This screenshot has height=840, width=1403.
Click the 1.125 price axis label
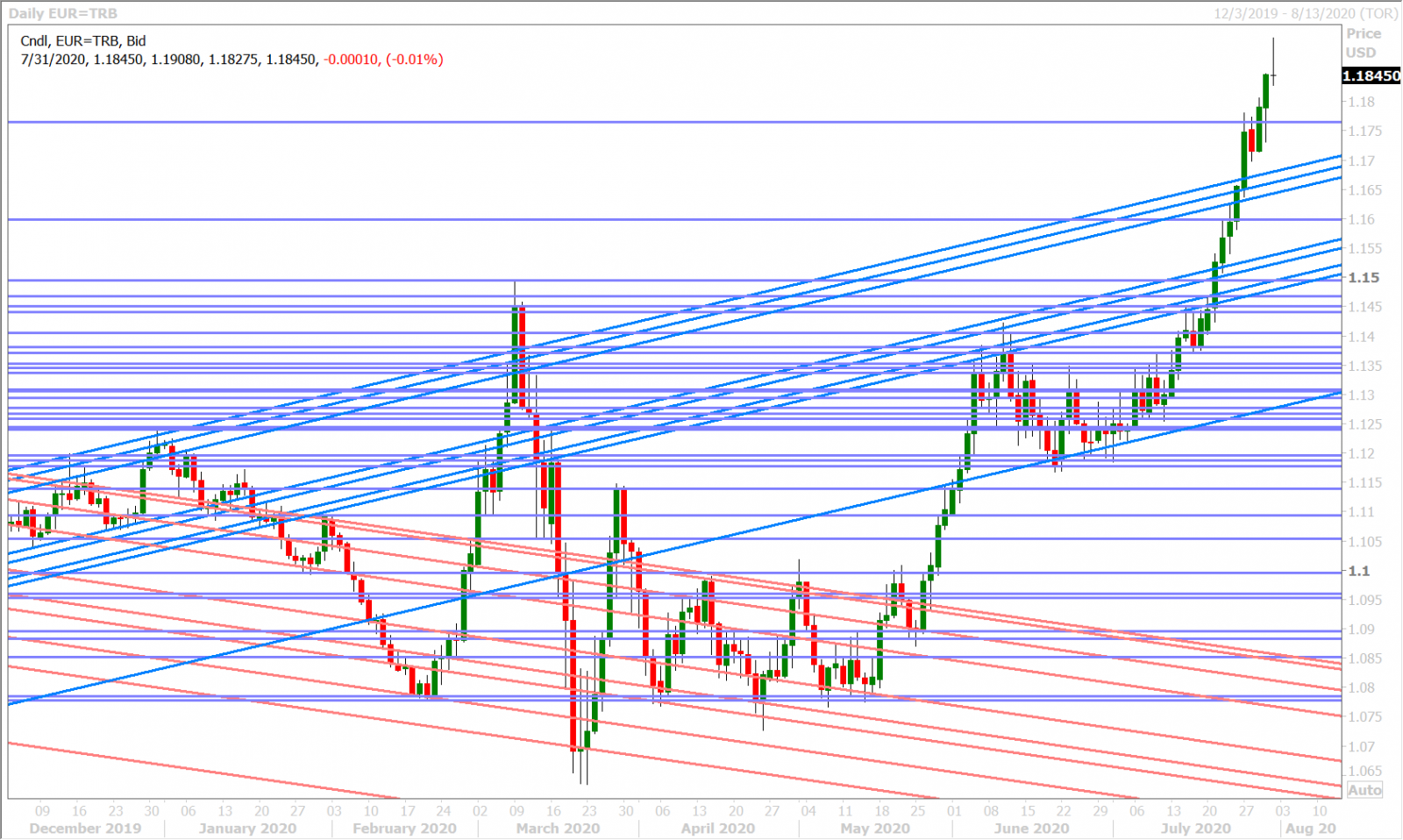point(1365,424)
